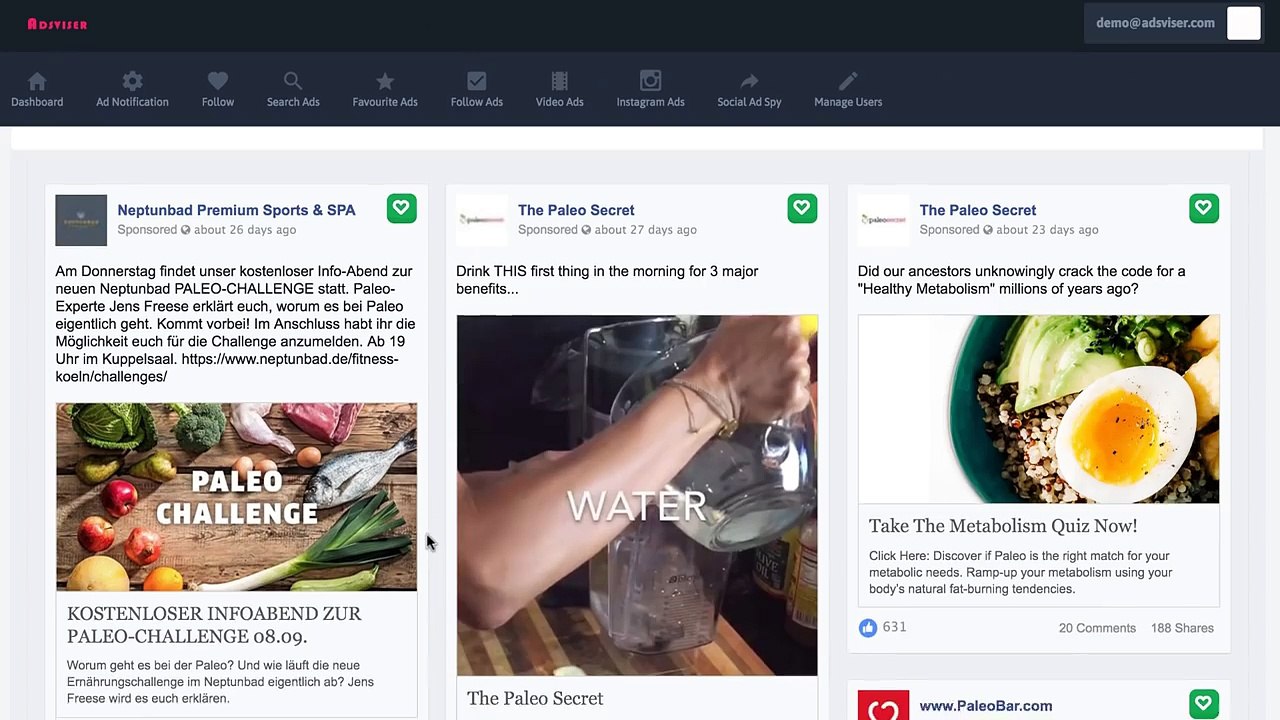Click the 631 likes count
Viewport: 1280px width, 720px height.
pyautogui.click(x=895, y=627)
